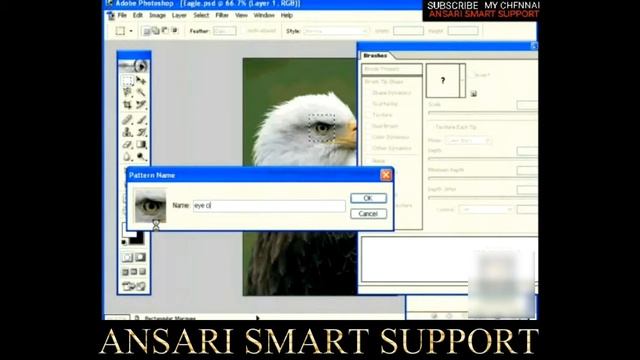The image size is (640, 360).
Task: Create new brush preset icon in Brushes palette
Action: pyautogui.click(x=473, y=94)
